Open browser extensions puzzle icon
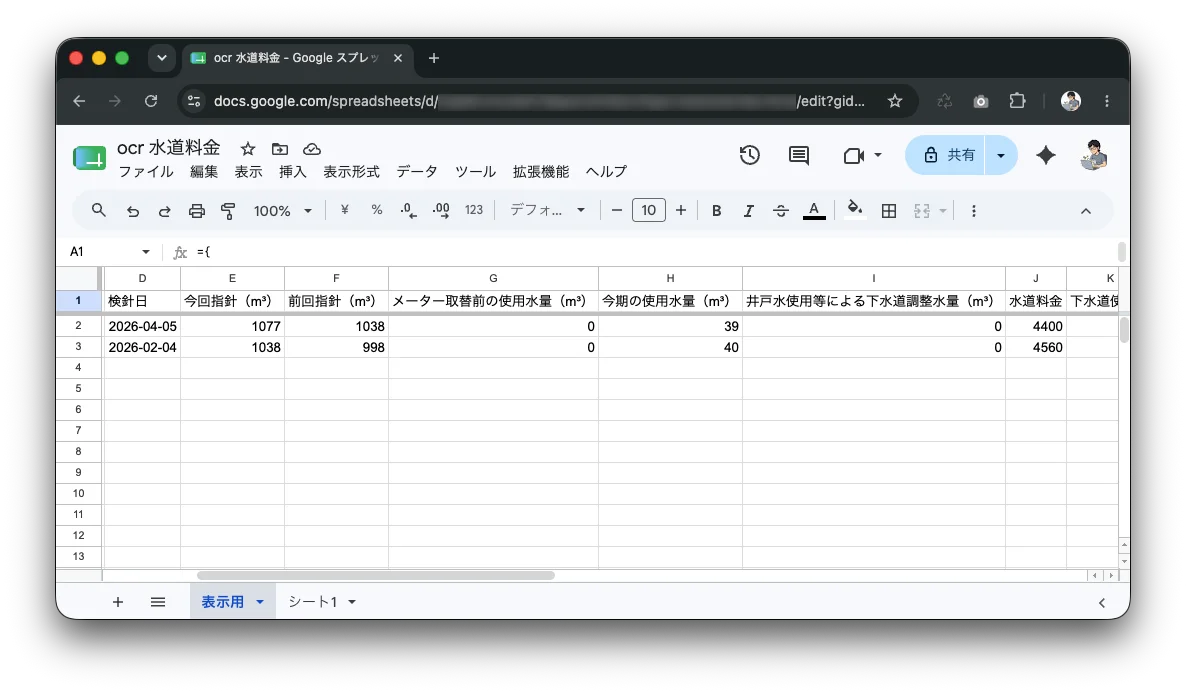Screen dimensions: 1186x693 pos(1017,101)
